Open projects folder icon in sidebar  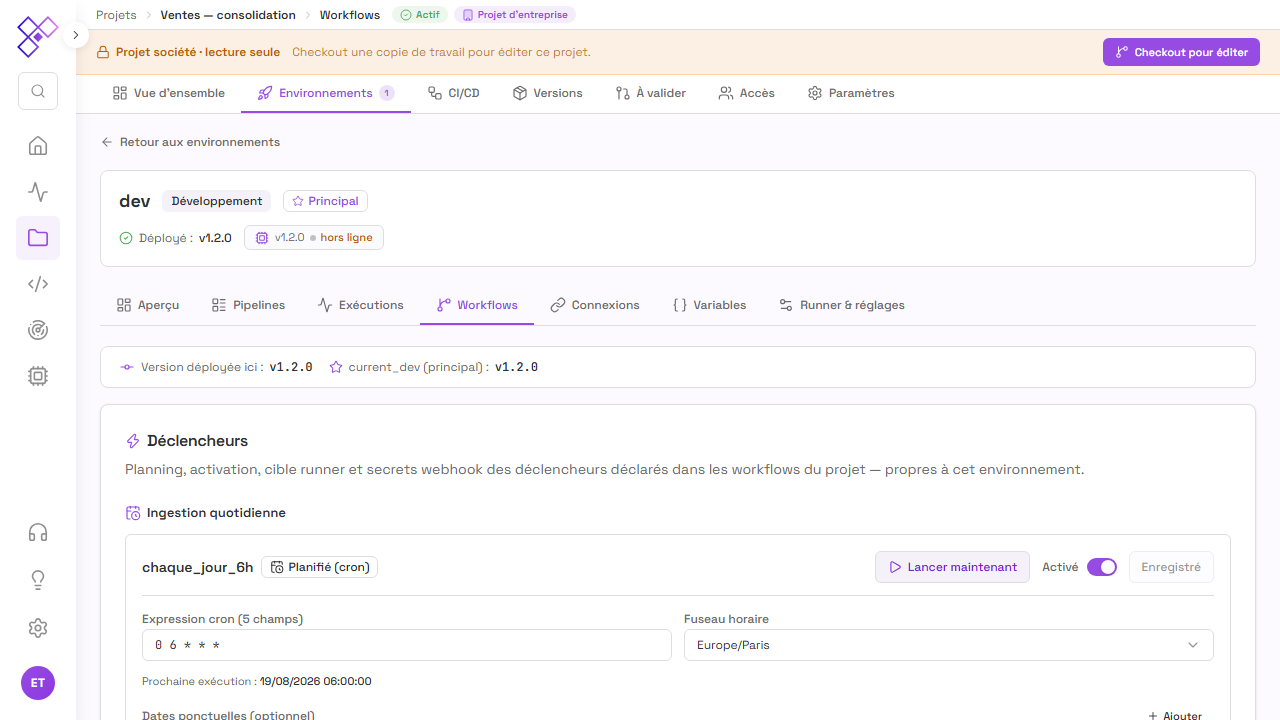tap(38, 238)
